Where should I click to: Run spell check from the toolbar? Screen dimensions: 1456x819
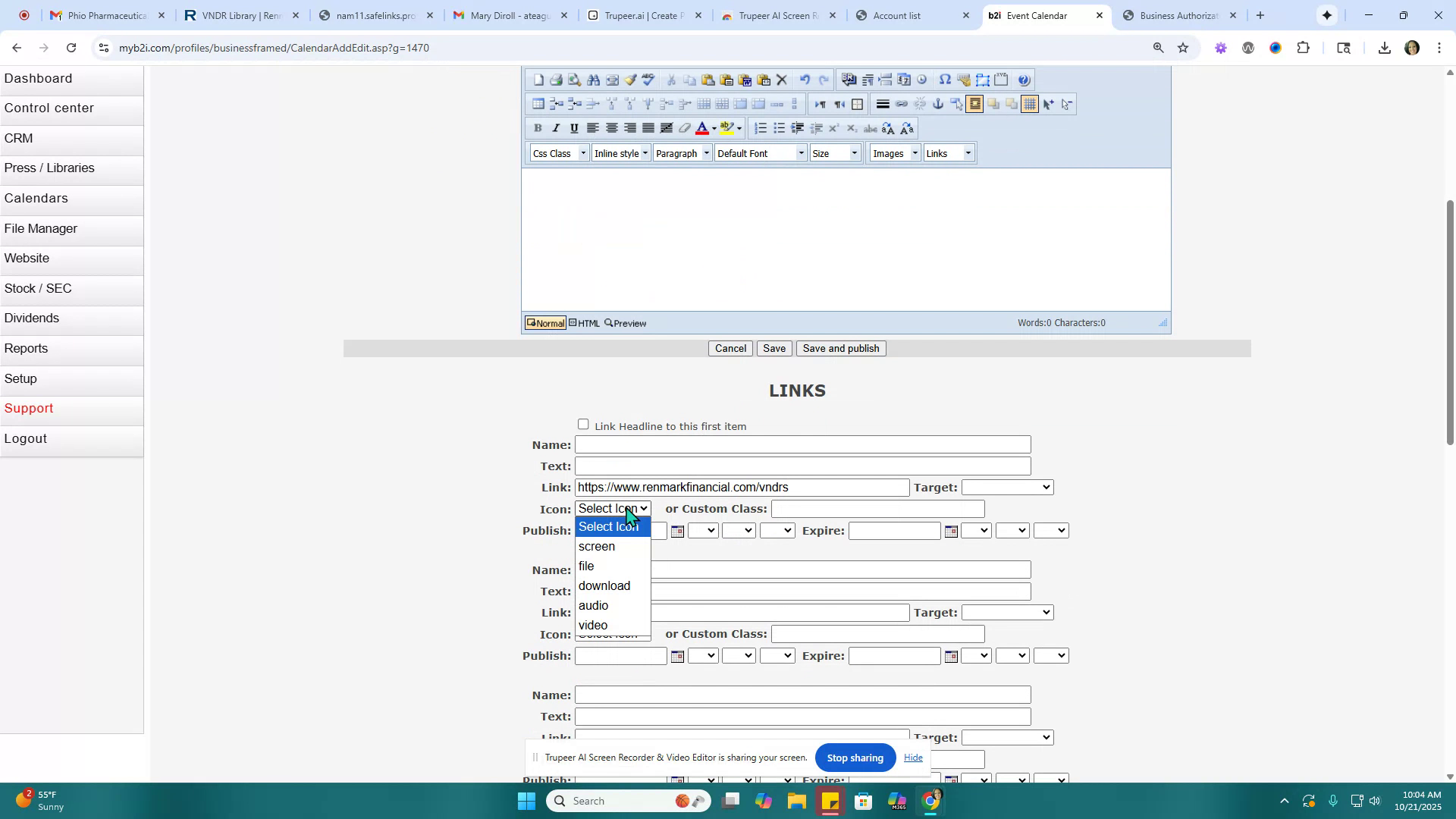648,79
